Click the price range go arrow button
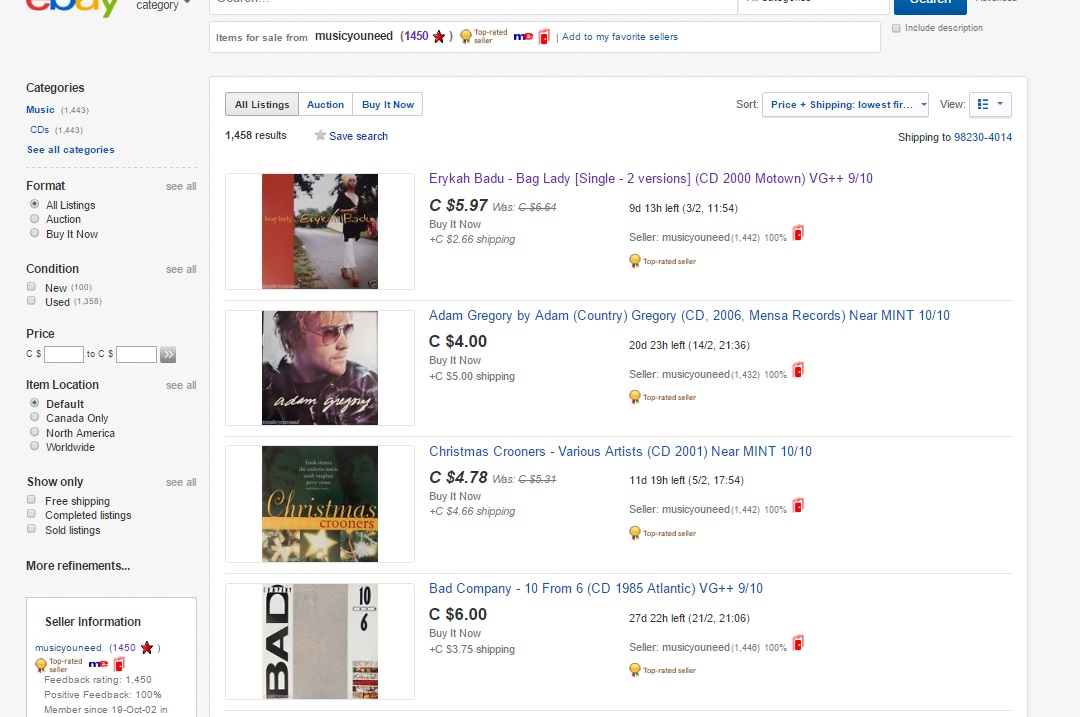 tap(168, 355)
